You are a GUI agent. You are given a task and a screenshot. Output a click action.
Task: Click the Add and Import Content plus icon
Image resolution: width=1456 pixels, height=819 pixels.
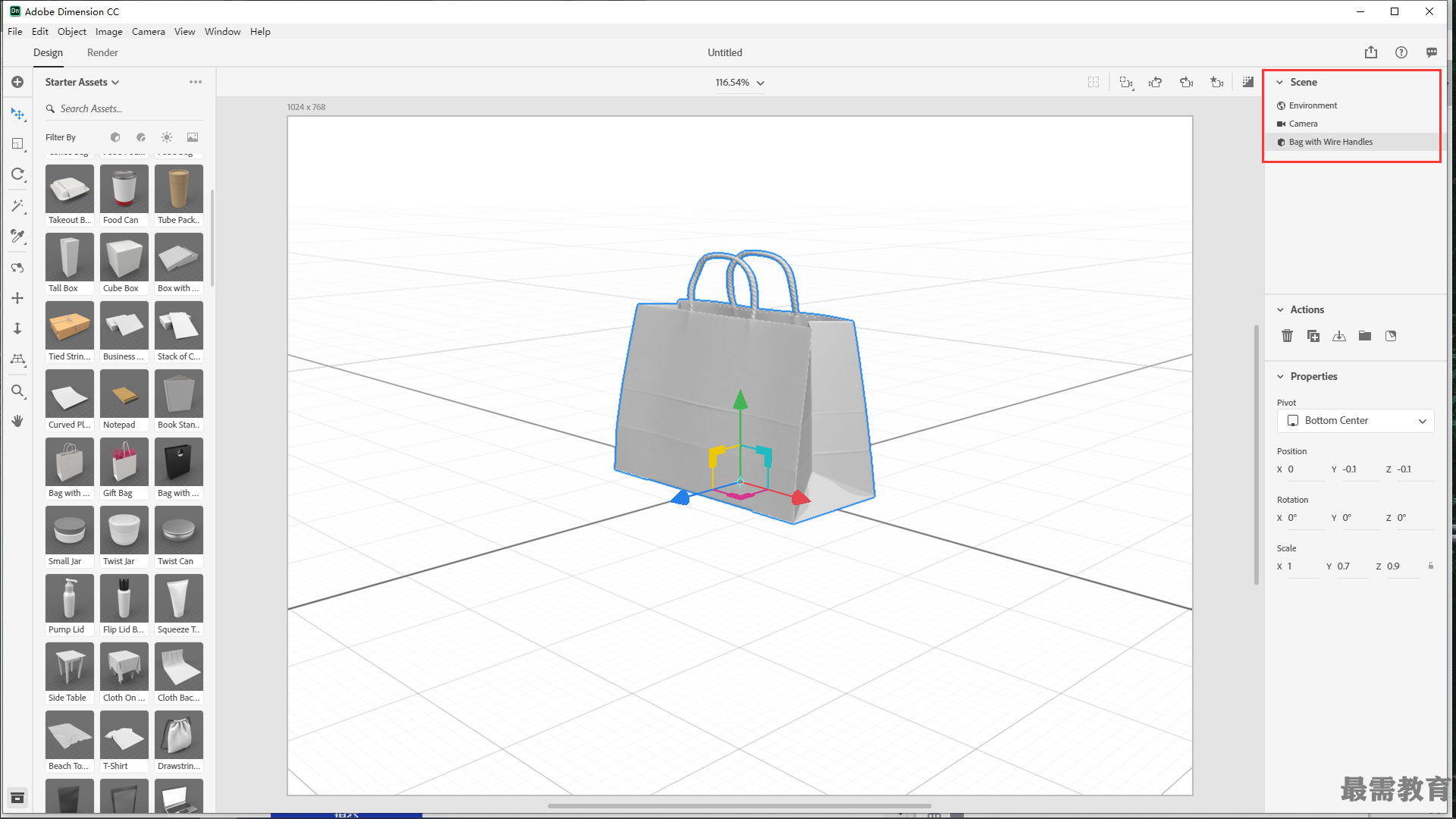pos(17,82)
